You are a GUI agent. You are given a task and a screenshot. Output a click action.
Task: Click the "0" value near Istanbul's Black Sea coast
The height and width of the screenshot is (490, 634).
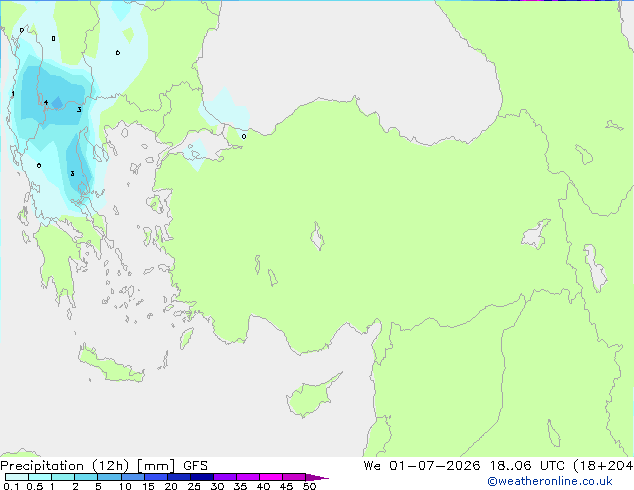(x=244, y=137)
